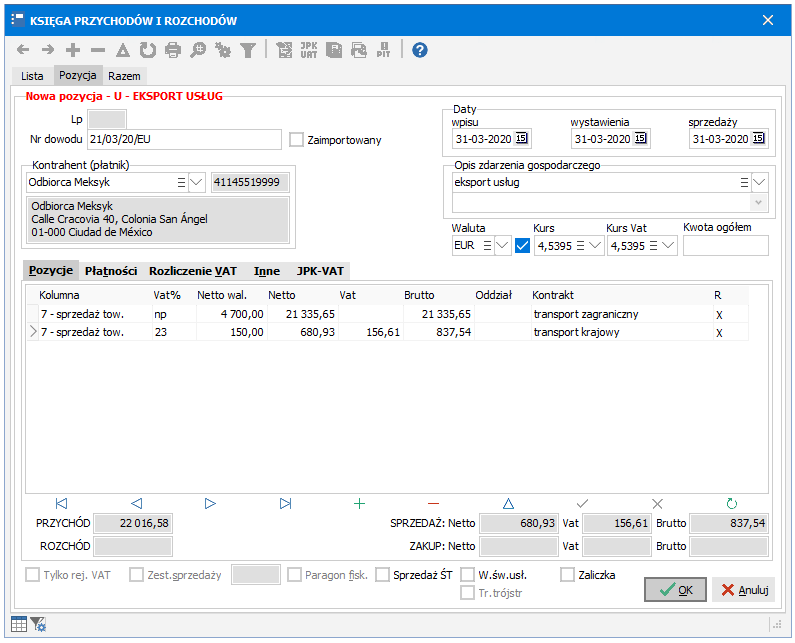
Task: Open calendar for data sprzedaży
Action: 758,138
